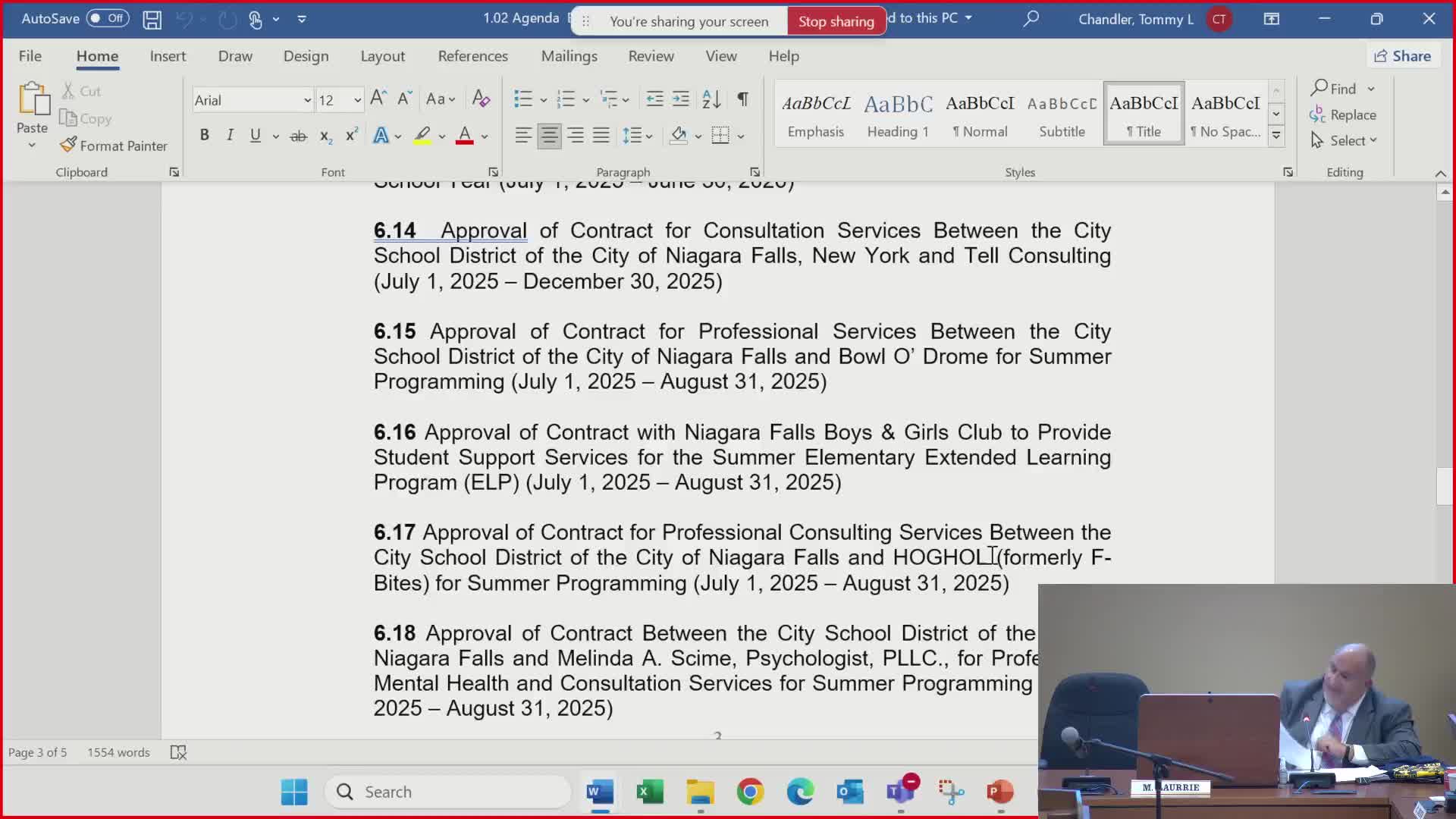Open the font size dropdown
The image size is (1456, 819).
357,100
